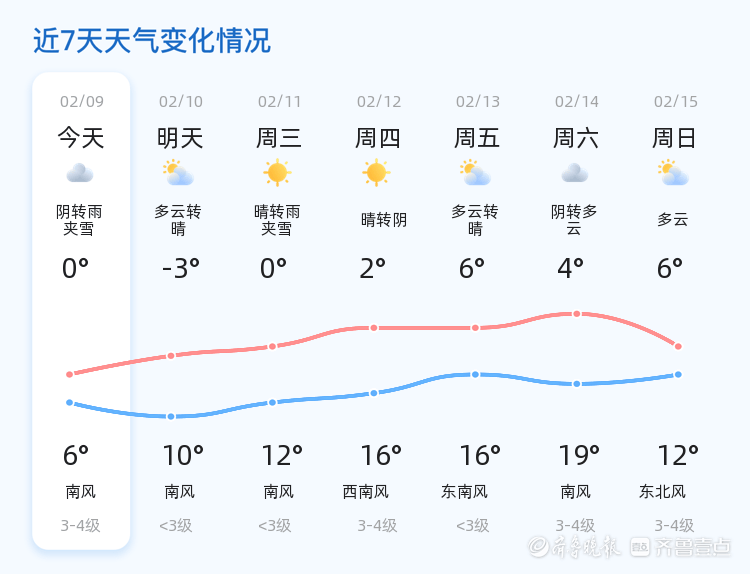Click the blue curve point for 周五
Image resolution: width=750 pixels, height=574 pixels.
coord(475,374)
